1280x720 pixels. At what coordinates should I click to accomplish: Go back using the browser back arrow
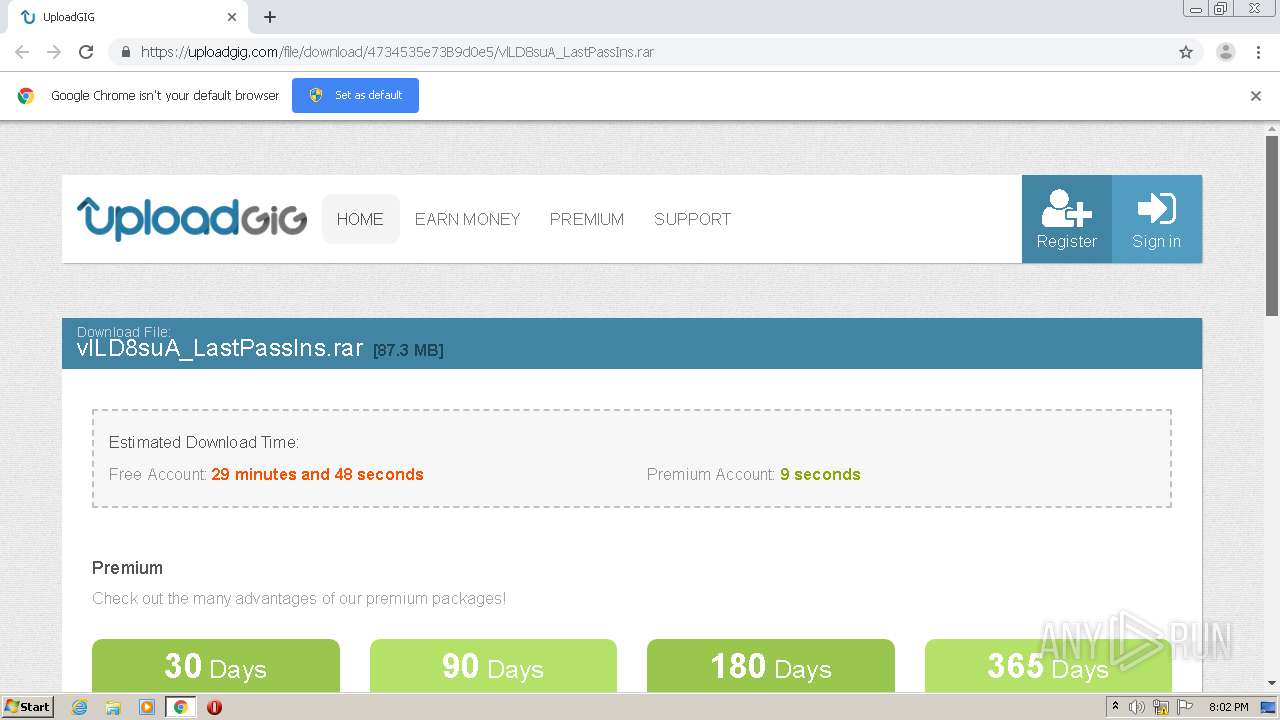pyautogui.click(x=22, y=52)
